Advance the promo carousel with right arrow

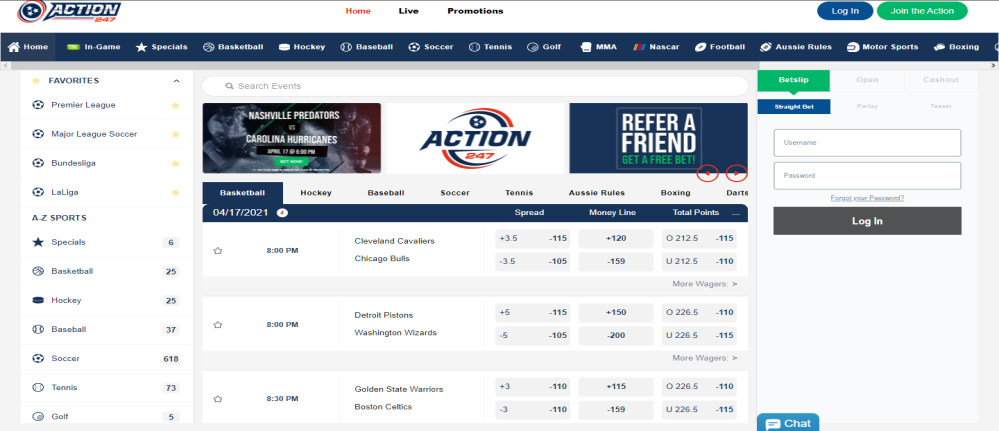pos(737,172)
